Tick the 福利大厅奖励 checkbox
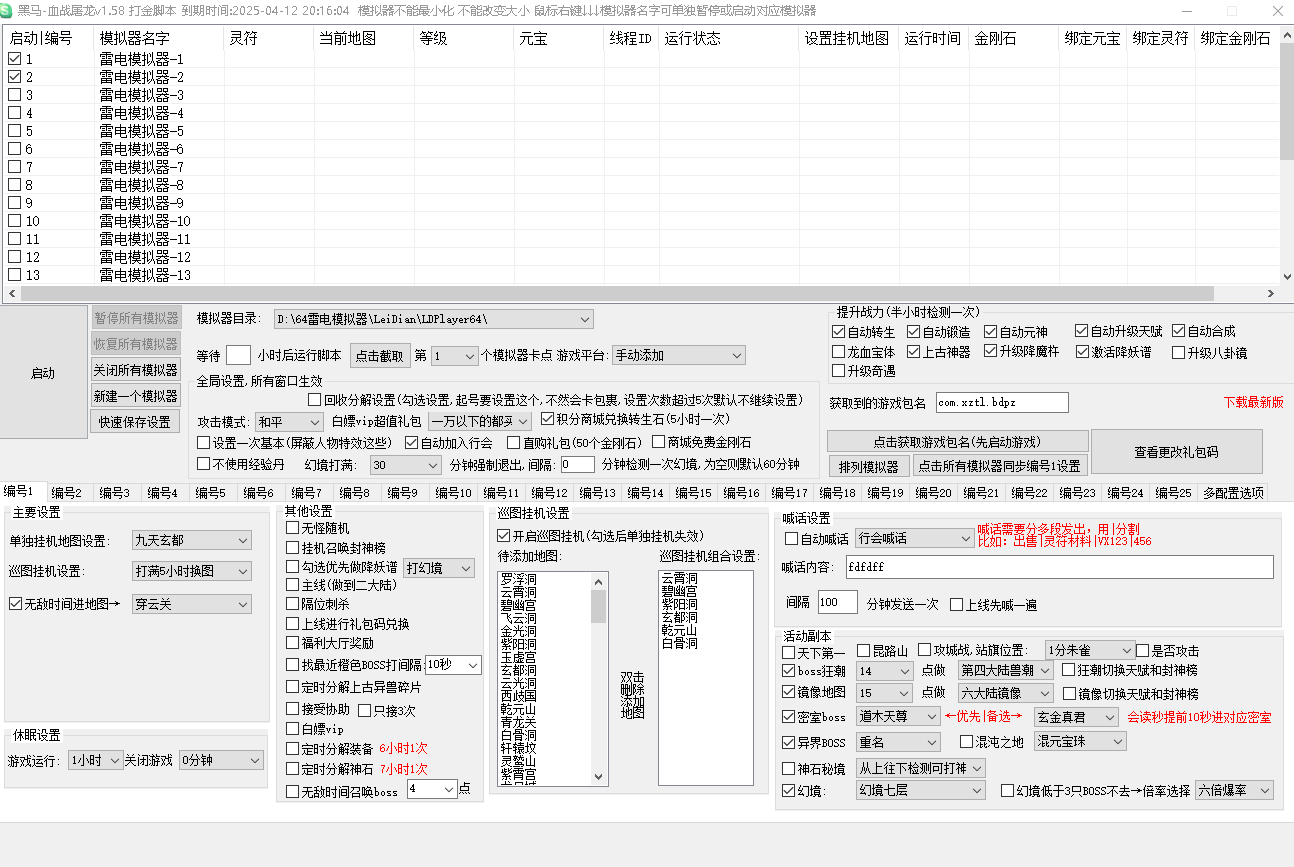The width and height of the screenshot is (1294, 867). (293, 643)
